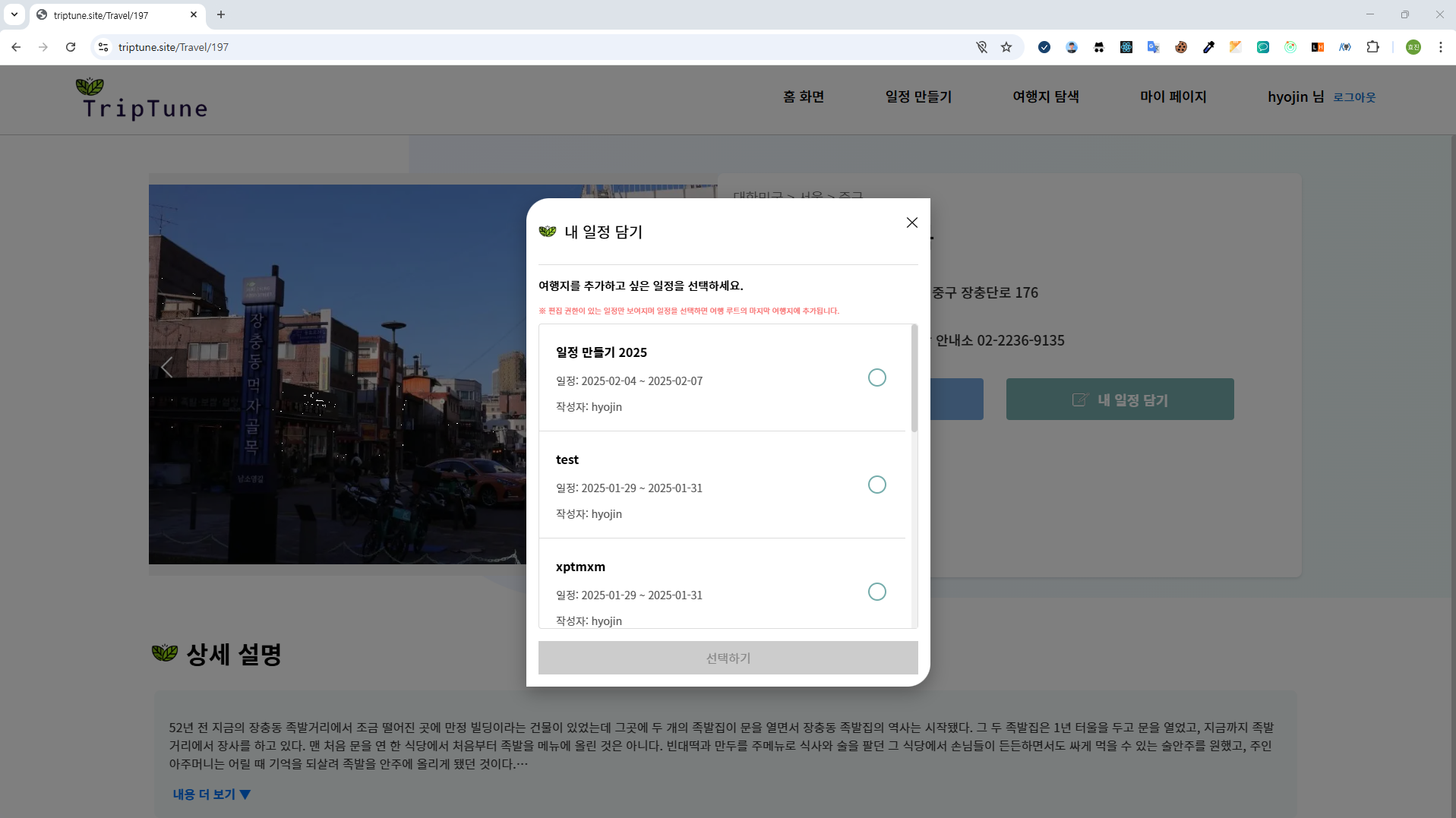Go to 일정 만들기 menu
The width and height of the screenshot is (1456, 818).
[918, 96]
